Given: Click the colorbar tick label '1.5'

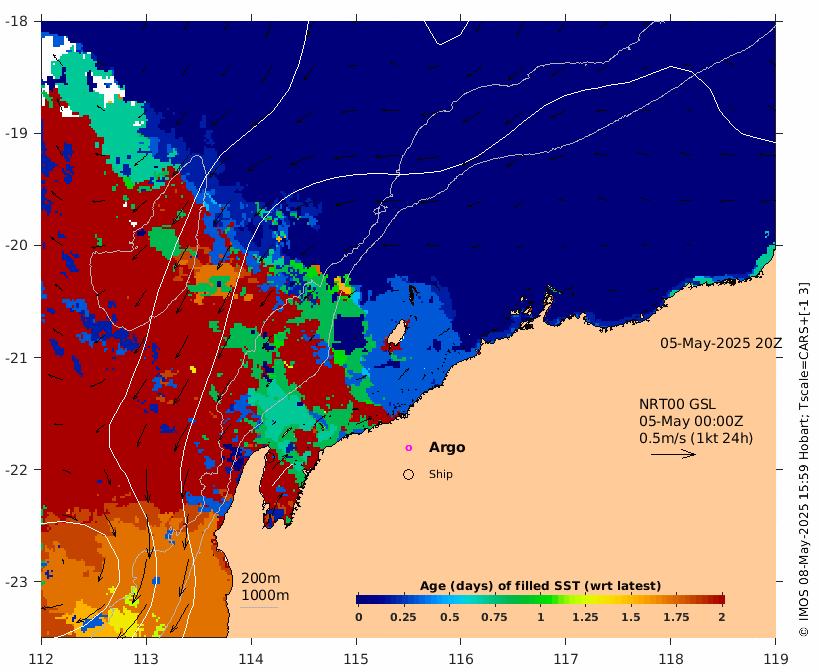Looking at the screenshot, I should [x=631, y=617].
